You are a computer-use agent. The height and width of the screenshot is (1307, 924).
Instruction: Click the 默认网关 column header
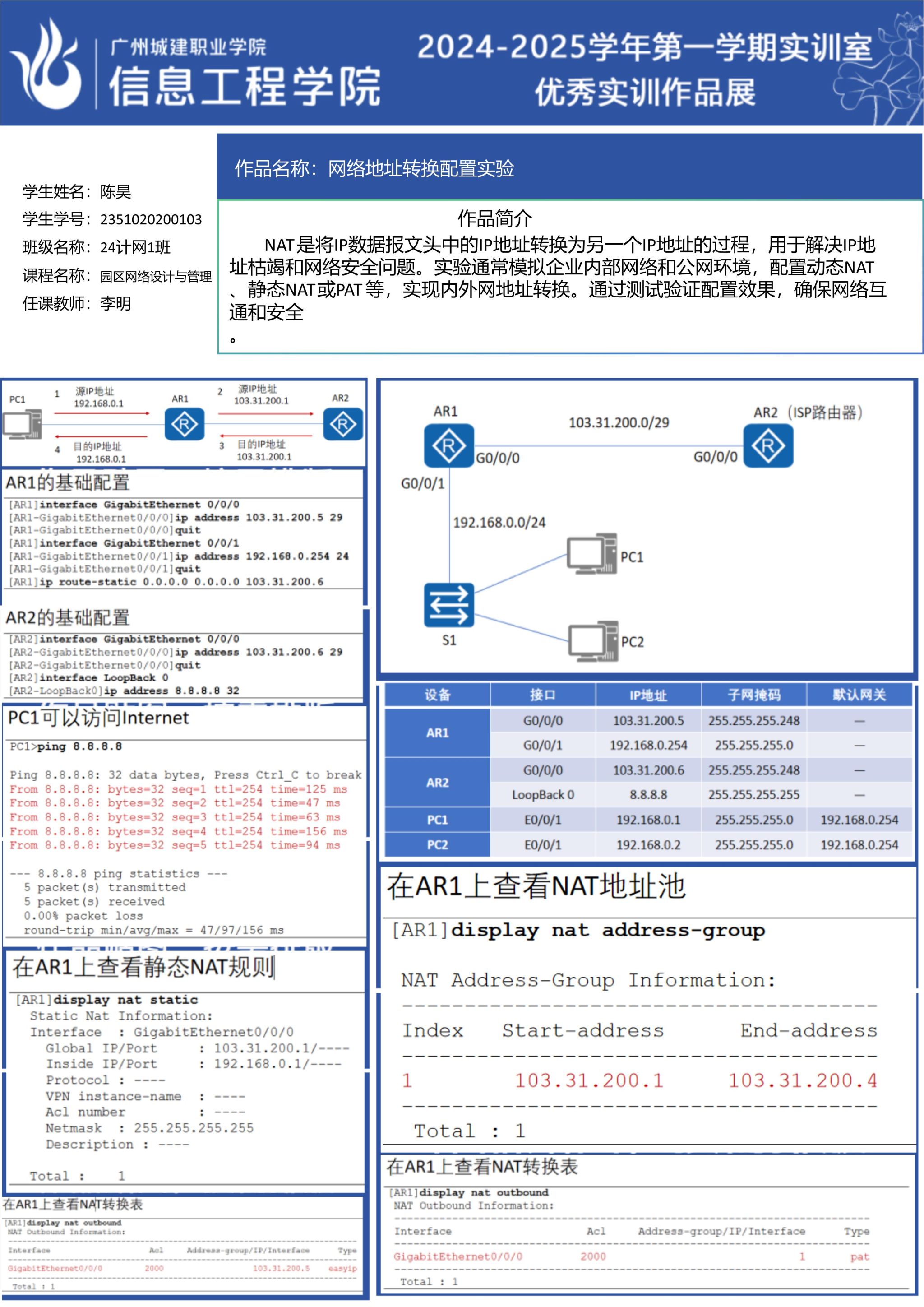point(859,695)
